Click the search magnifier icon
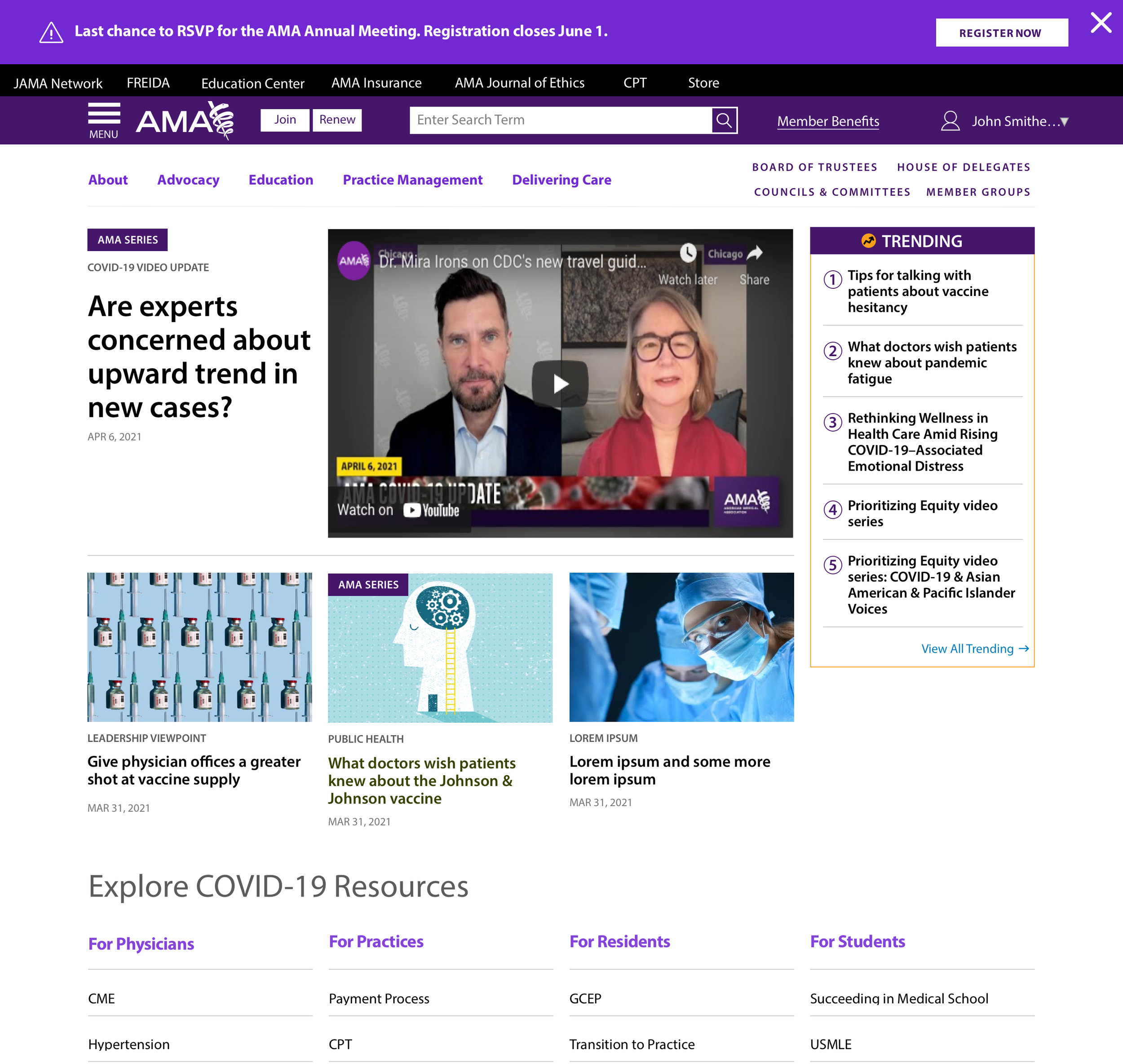 (x=724, y=119)
